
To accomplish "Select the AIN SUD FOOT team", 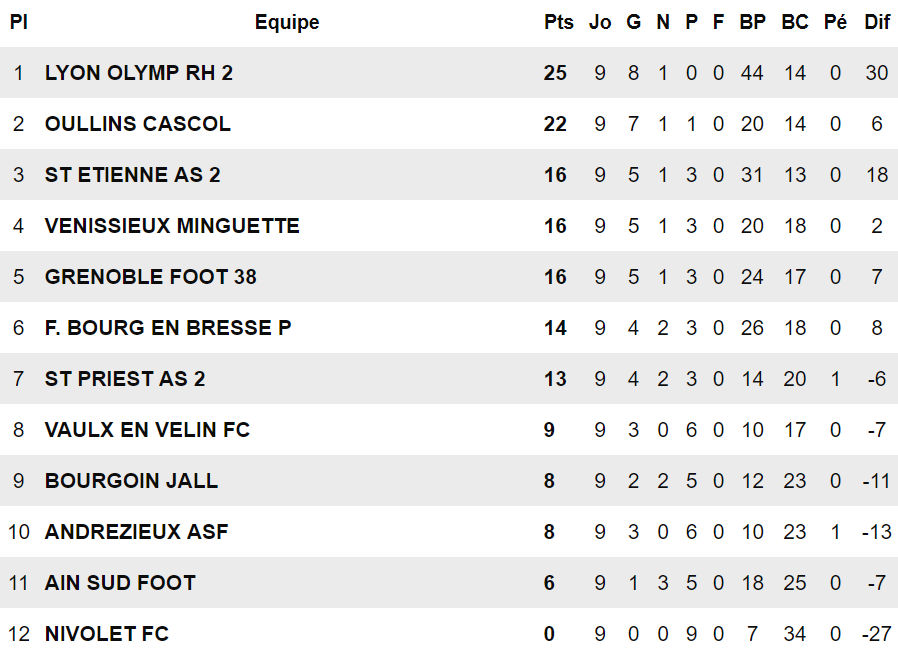I will click(x=120, y=583).
